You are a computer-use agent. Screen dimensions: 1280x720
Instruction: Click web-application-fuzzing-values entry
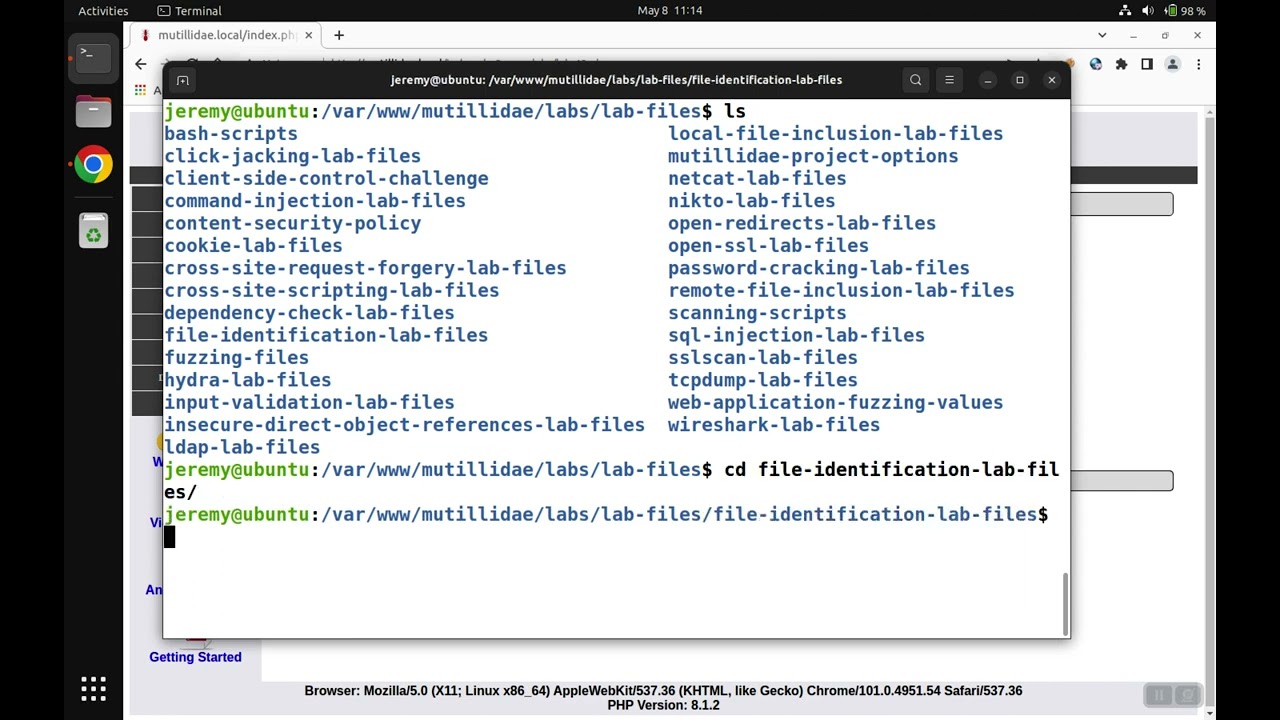(x=835, y=402)
